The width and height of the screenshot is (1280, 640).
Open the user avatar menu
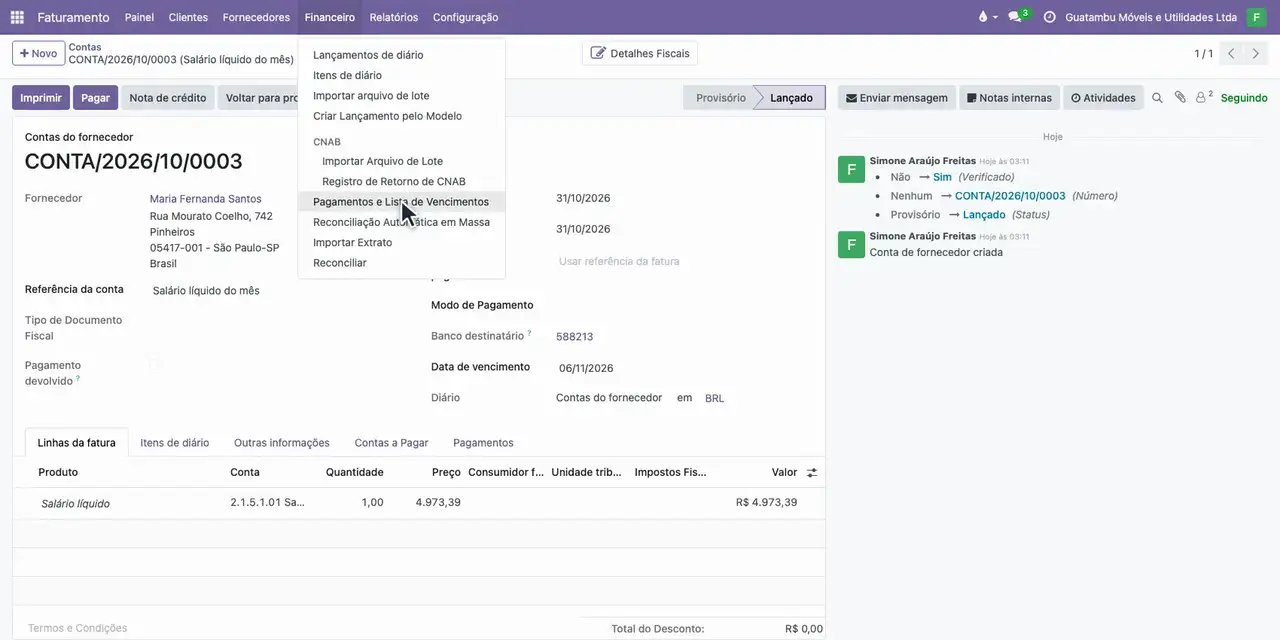coord(1256,17)
